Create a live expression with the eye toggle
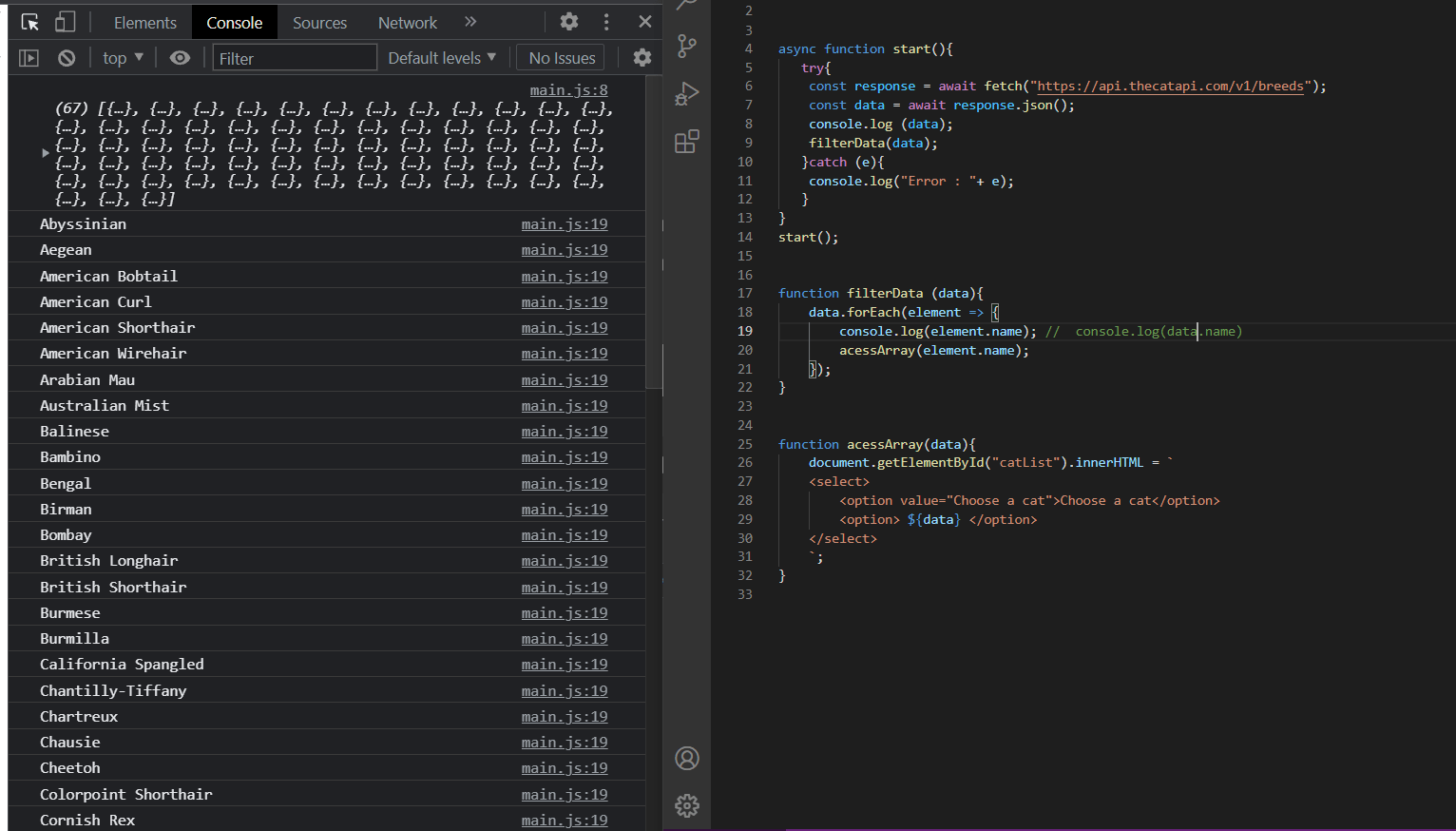The width and height of the screenshot is (1456, 831). (x=180, y=57)
